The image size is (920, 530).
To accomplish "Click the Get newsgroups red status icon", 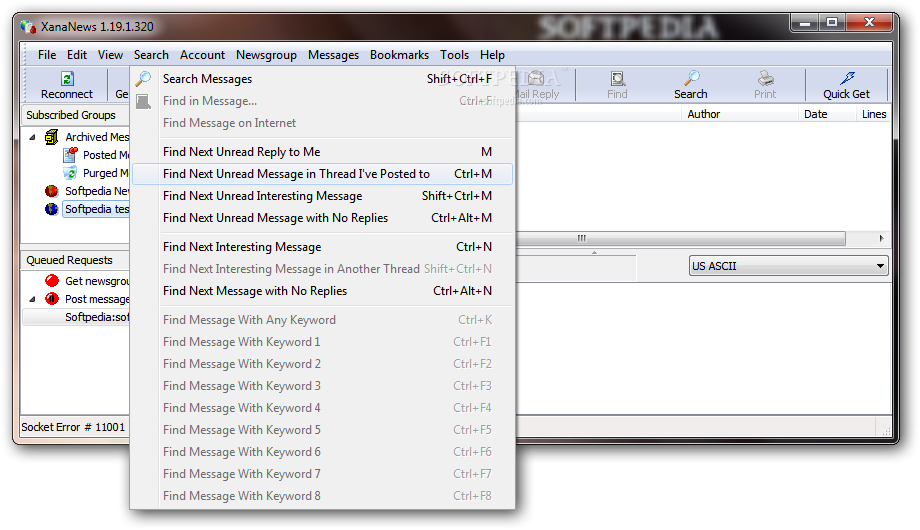I will coord(52,281).
